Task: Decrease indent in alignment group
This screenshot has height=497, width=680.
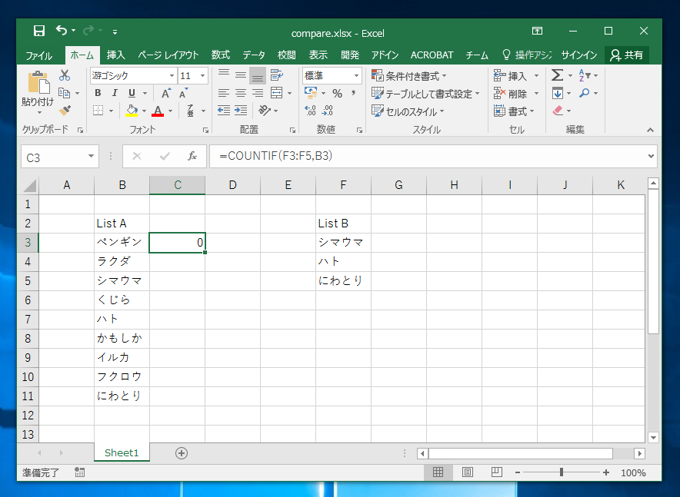Action: click(x=224, y=111)
